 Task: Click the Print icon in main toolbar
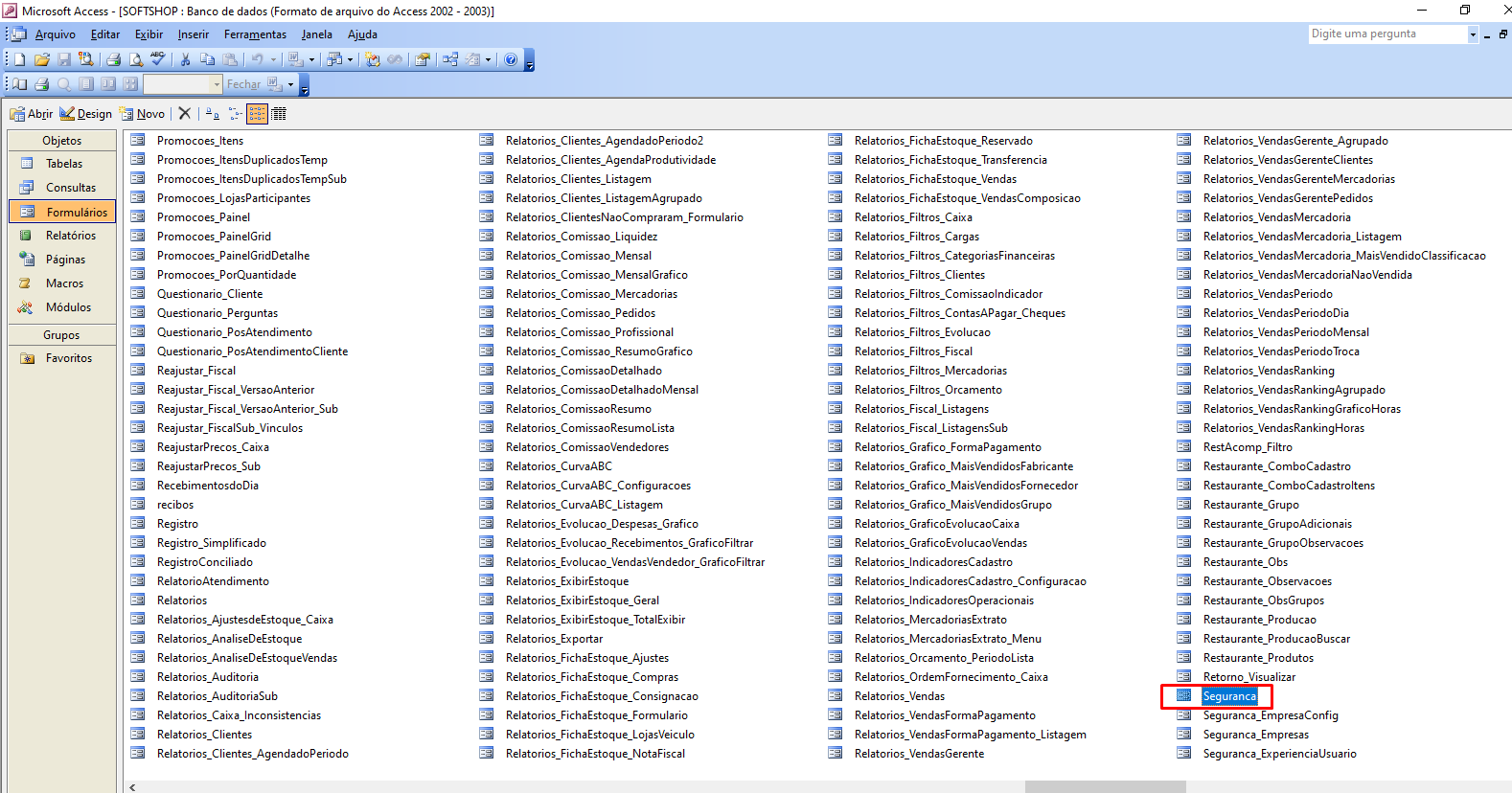(113, 59)
